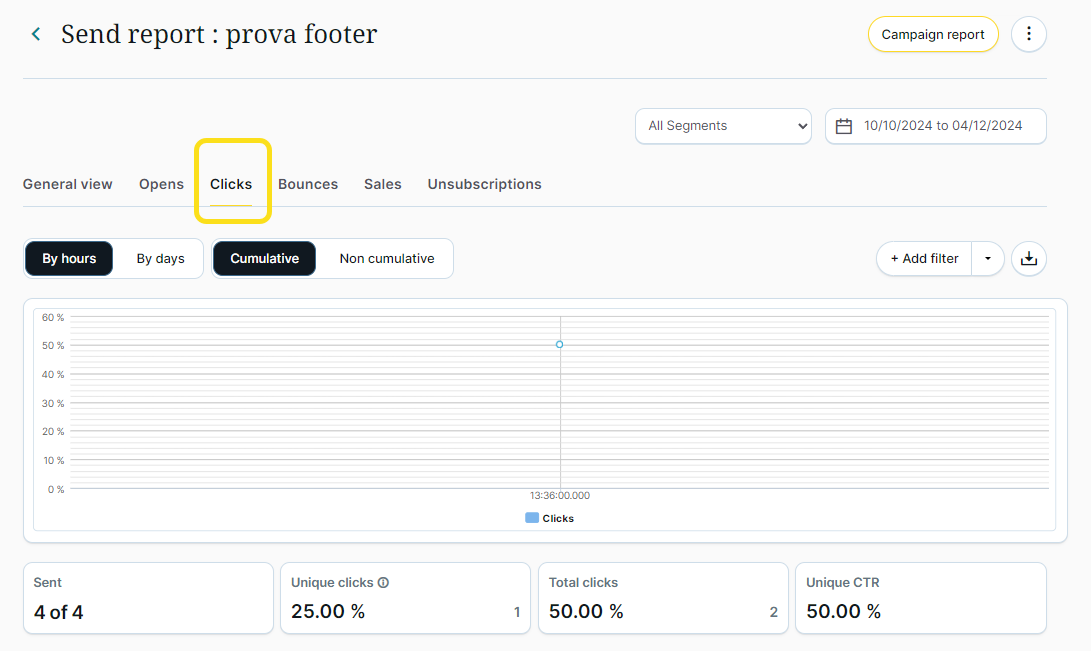
Task: Click the info icon next to Unique clicks
Action: click(x=383, y=583)
